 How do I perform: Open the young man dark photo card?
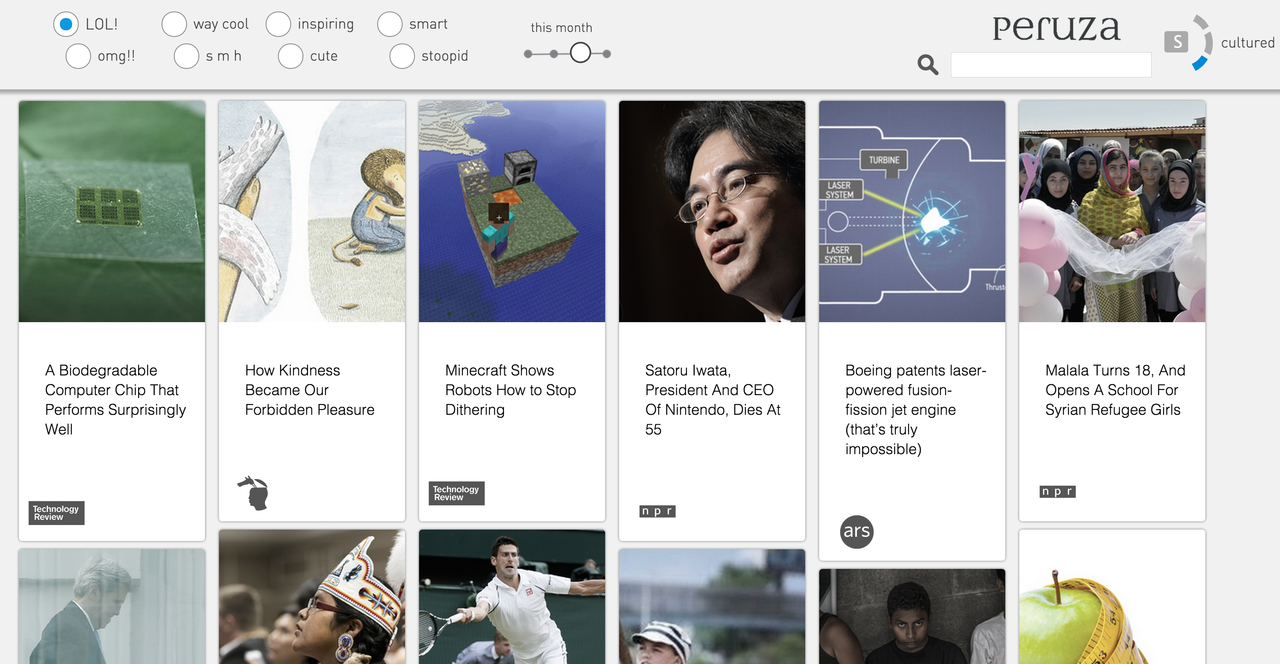point(912,617)
